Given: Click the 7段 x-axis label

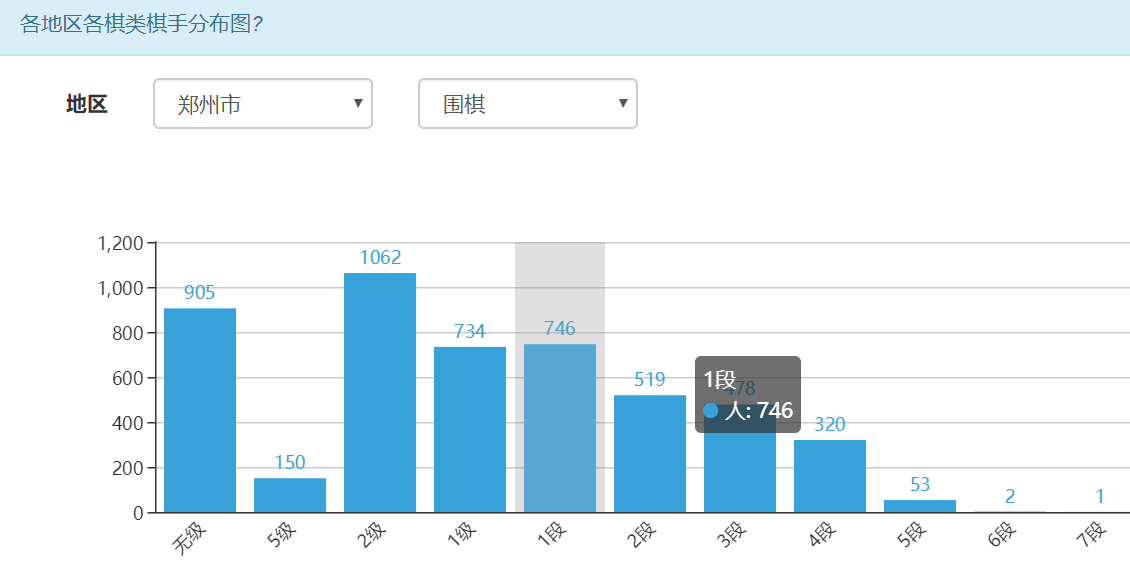Looking at the screenshot, I should [1091, 539].
